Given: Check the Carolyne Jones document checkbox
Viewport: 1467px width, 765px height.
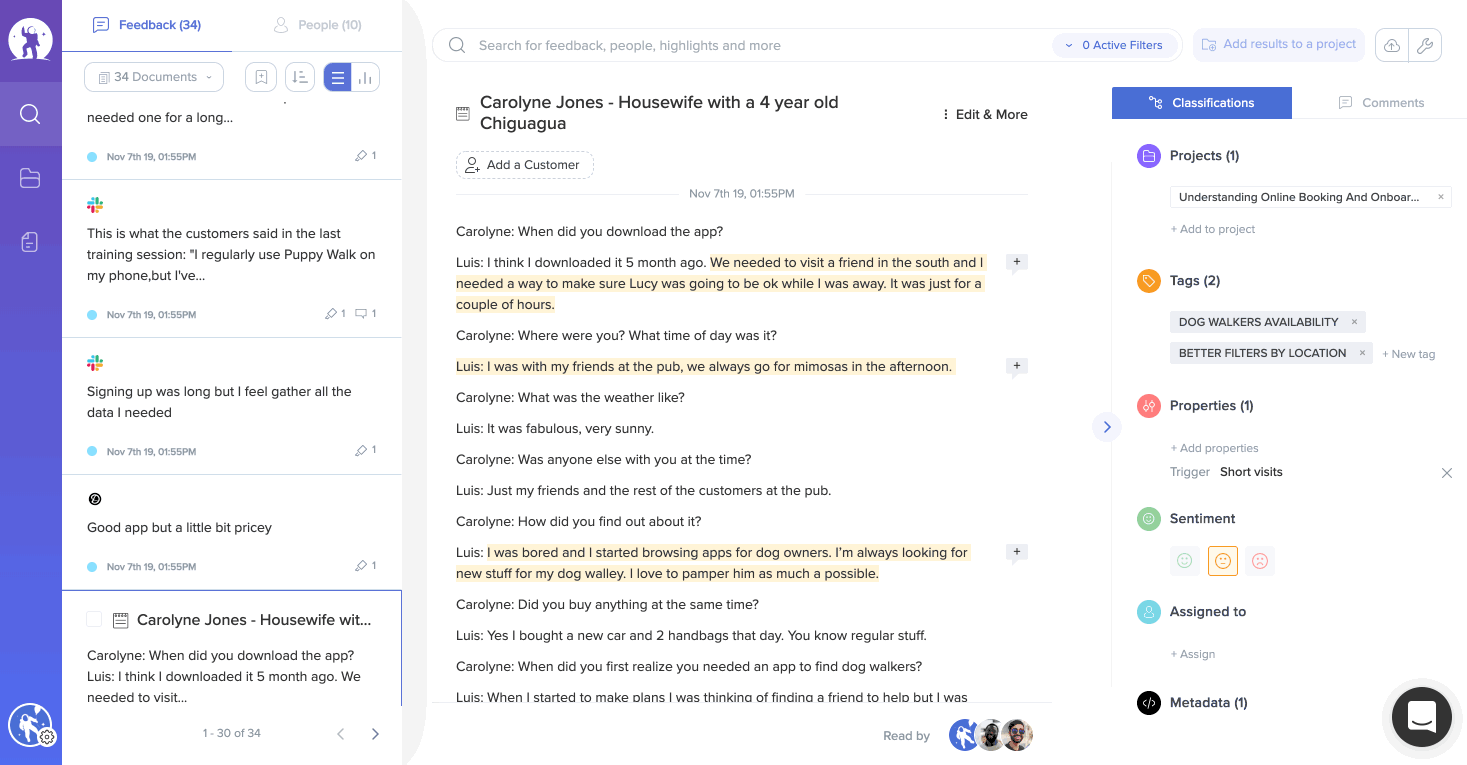Looking at the screenshot, I should pyautogui.click(x=94, y=620).
